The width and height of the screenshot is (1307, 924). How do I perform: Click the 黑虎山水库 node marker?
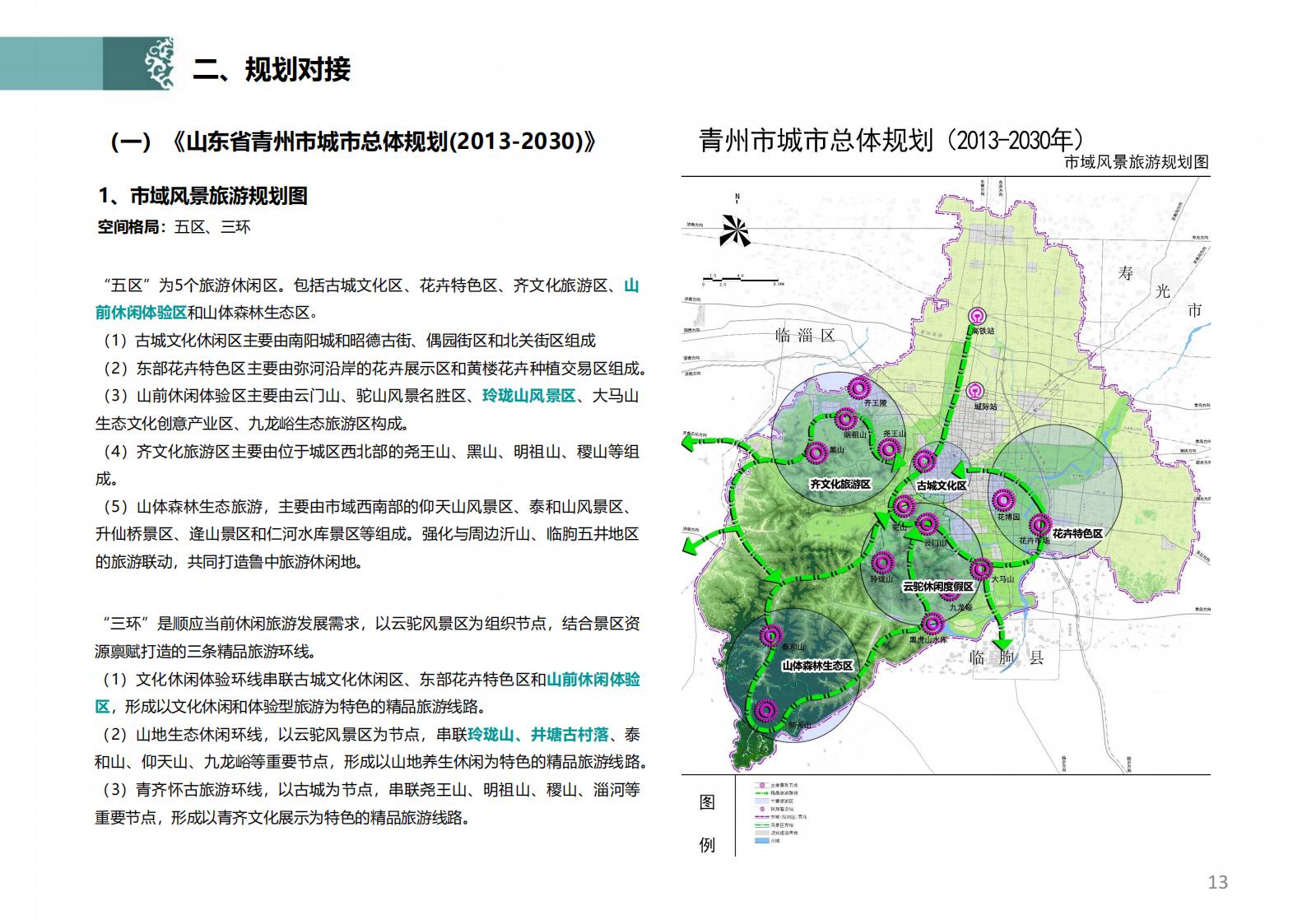933,623
